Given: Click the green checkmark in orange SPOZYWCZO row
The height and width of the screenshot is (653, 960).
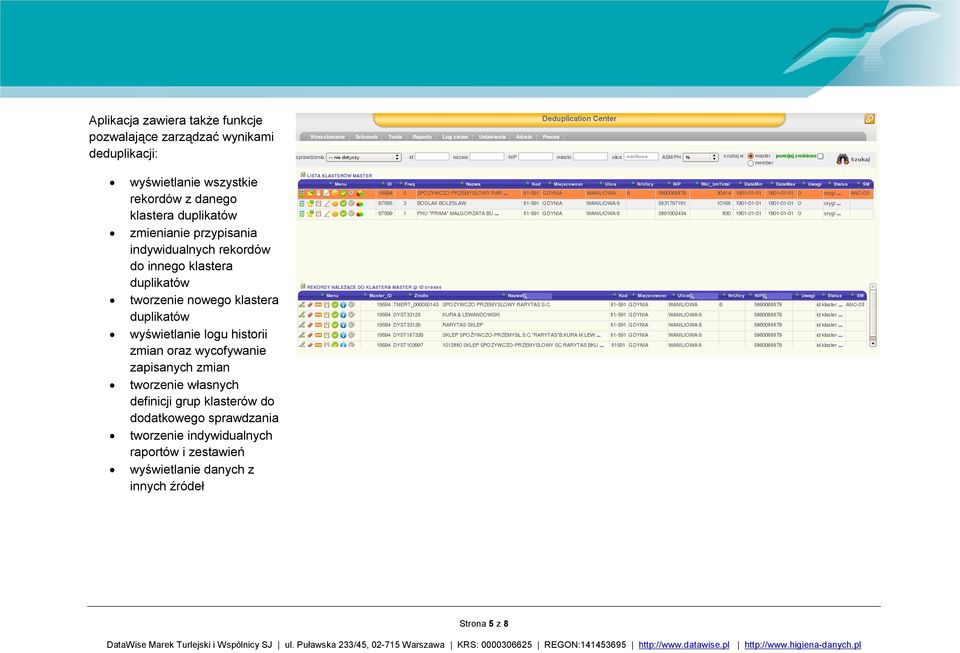Looking at the screenshot, I should 343,193.
